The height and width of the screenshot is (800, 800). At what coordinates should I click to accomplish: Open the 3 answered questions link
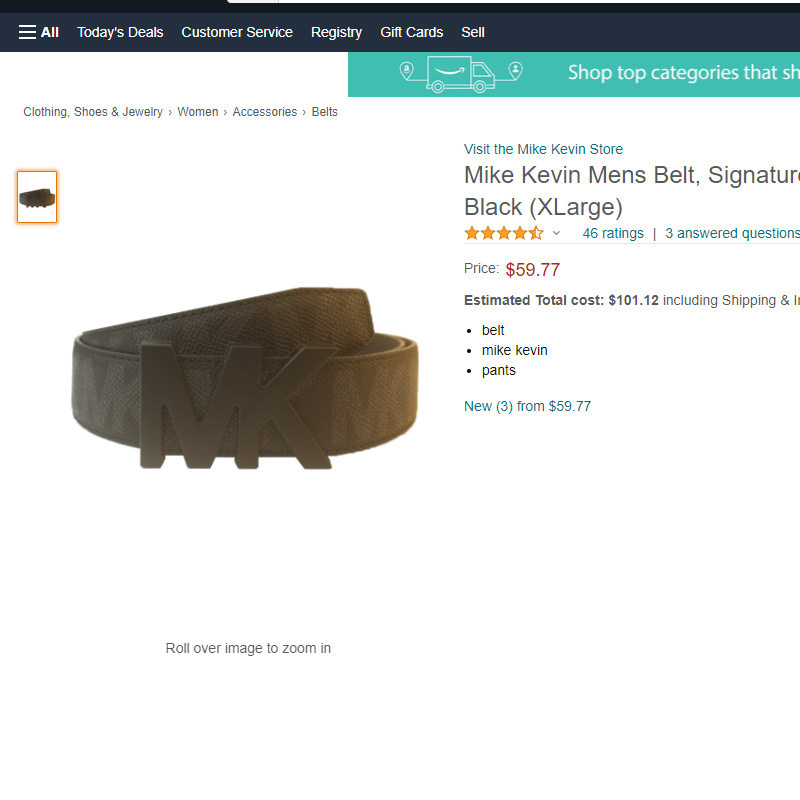732,233
